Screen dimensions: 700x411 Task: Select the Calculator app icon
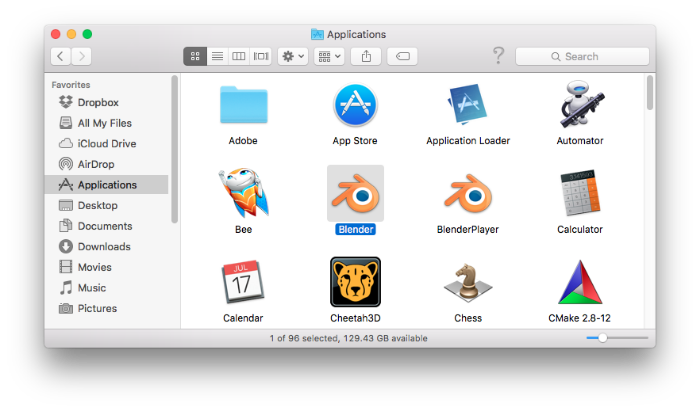[580, 193]
